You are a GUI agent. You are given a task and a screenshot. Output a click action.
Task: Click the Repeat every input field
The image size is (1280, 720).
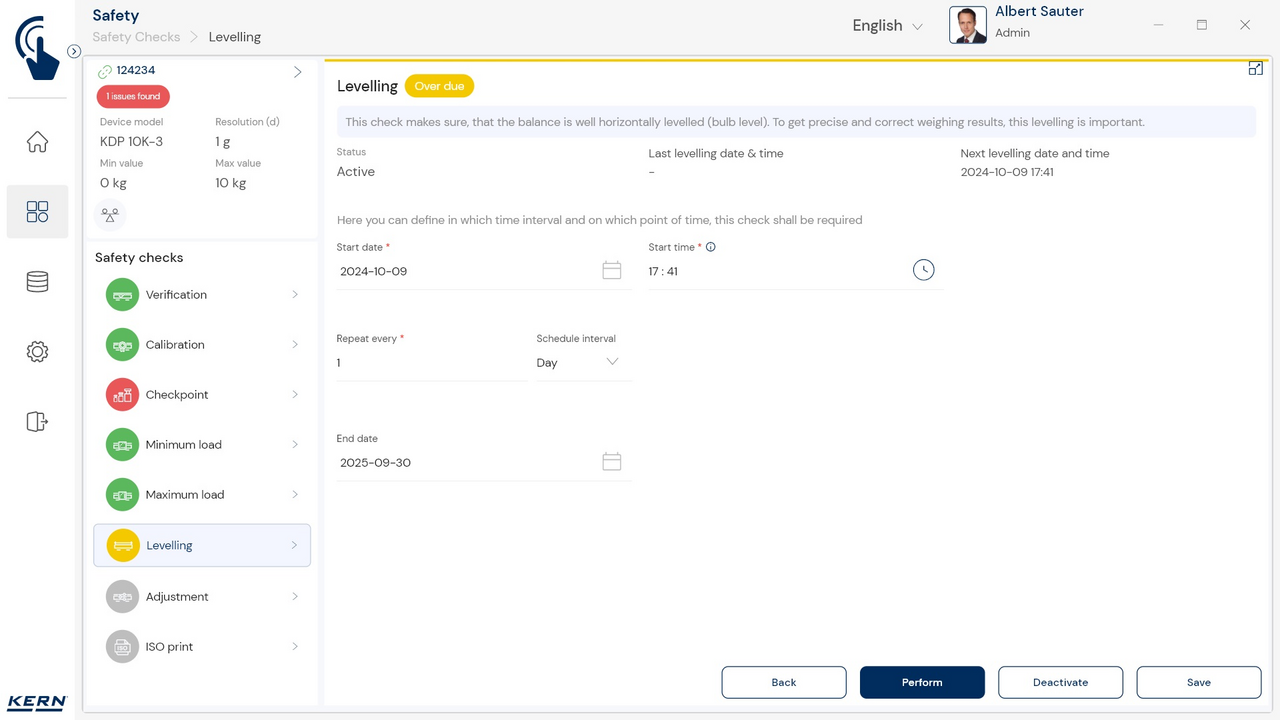[x=430, y=363]
